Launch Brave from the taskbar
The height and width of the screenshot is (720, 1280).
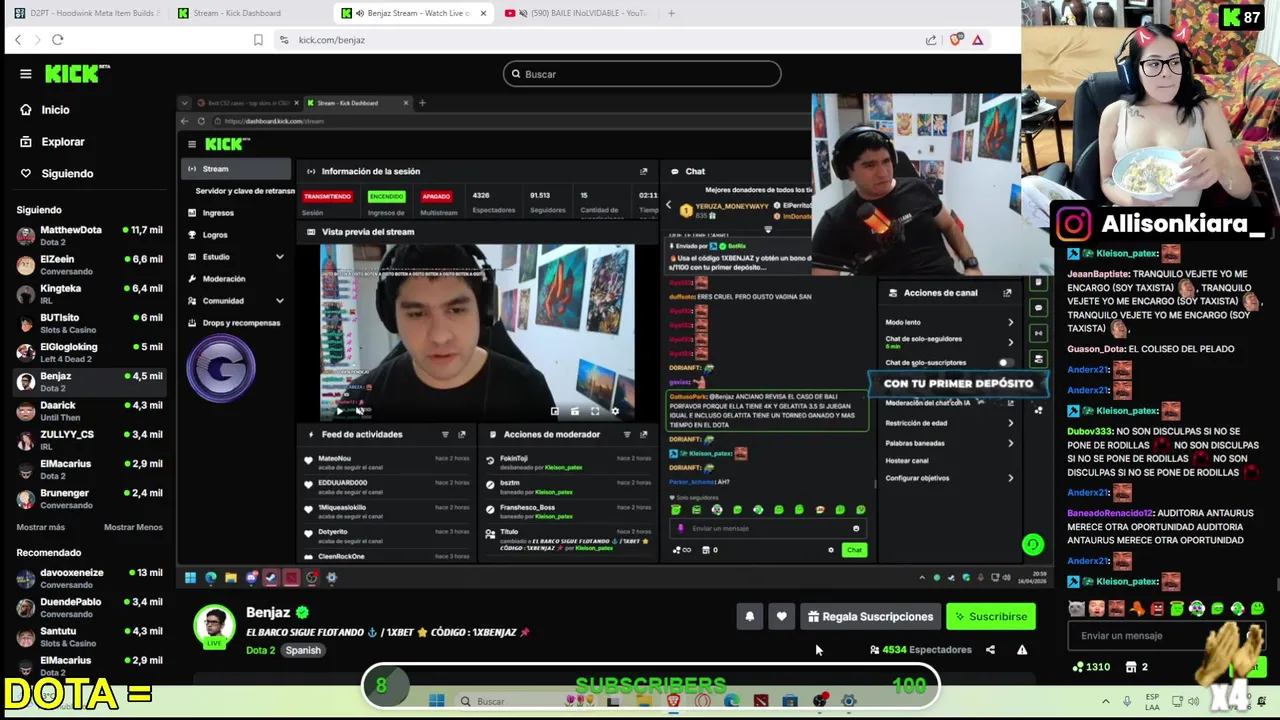pyautogui.click(x=673, y=701)
